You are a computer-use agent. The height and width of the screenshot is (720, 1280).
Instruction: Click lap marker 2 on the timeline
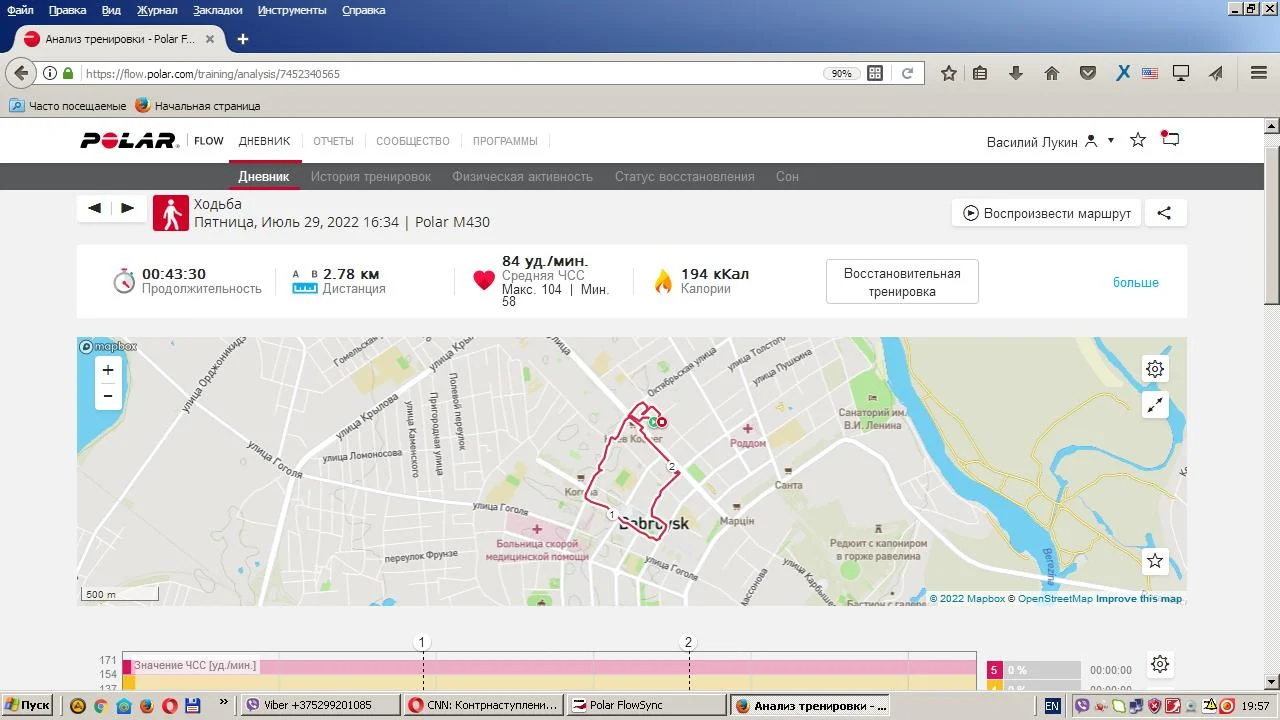[688, 642]
